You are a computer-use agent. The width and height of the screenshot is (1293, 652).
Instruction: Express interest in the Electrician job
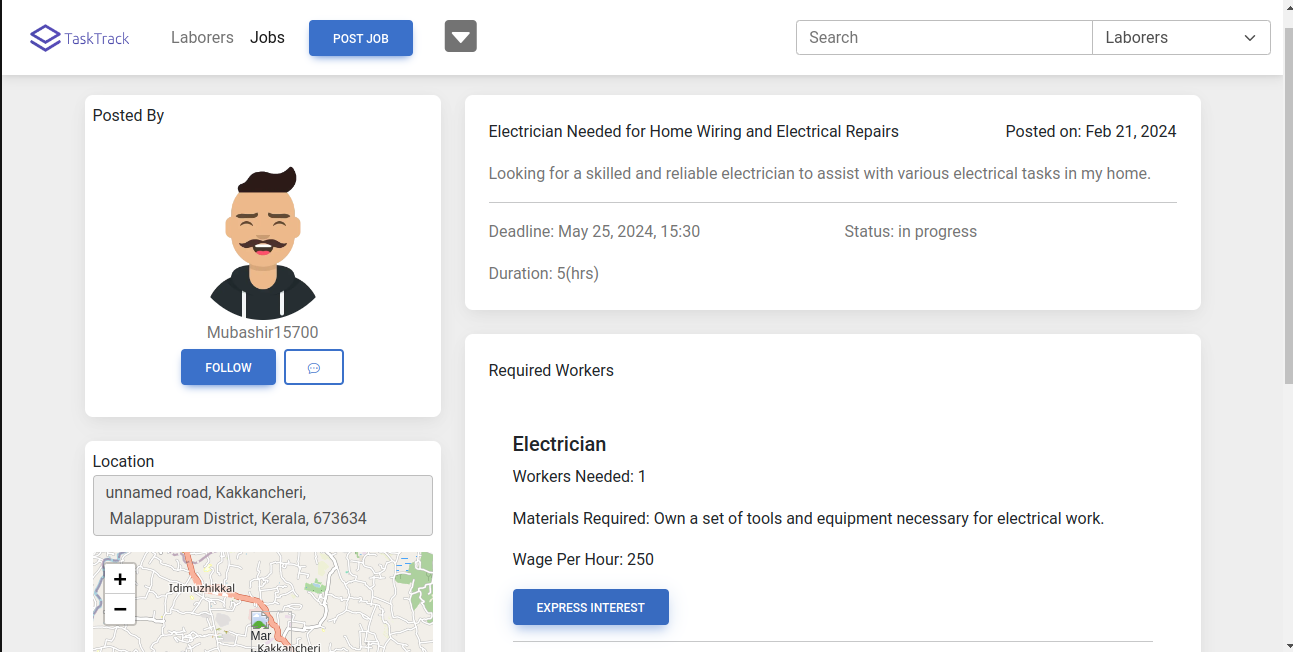(590, 607)
